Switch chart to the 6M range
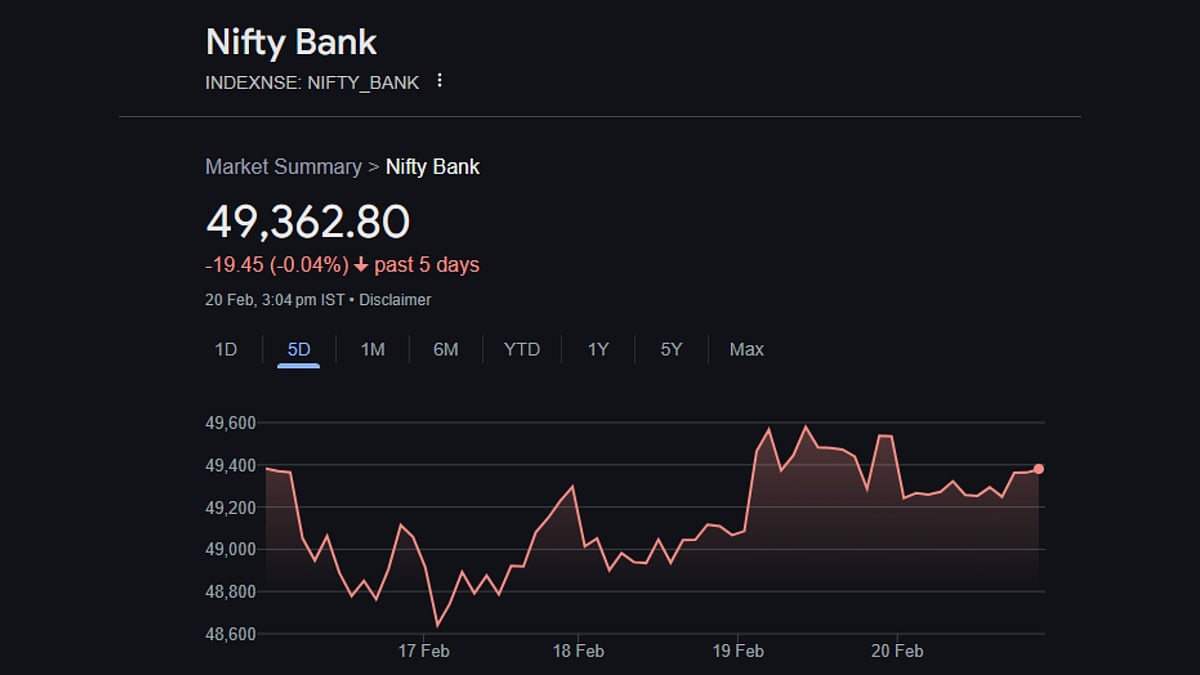The width and height of the screenshot is (1200, 675). pos(445,349)
